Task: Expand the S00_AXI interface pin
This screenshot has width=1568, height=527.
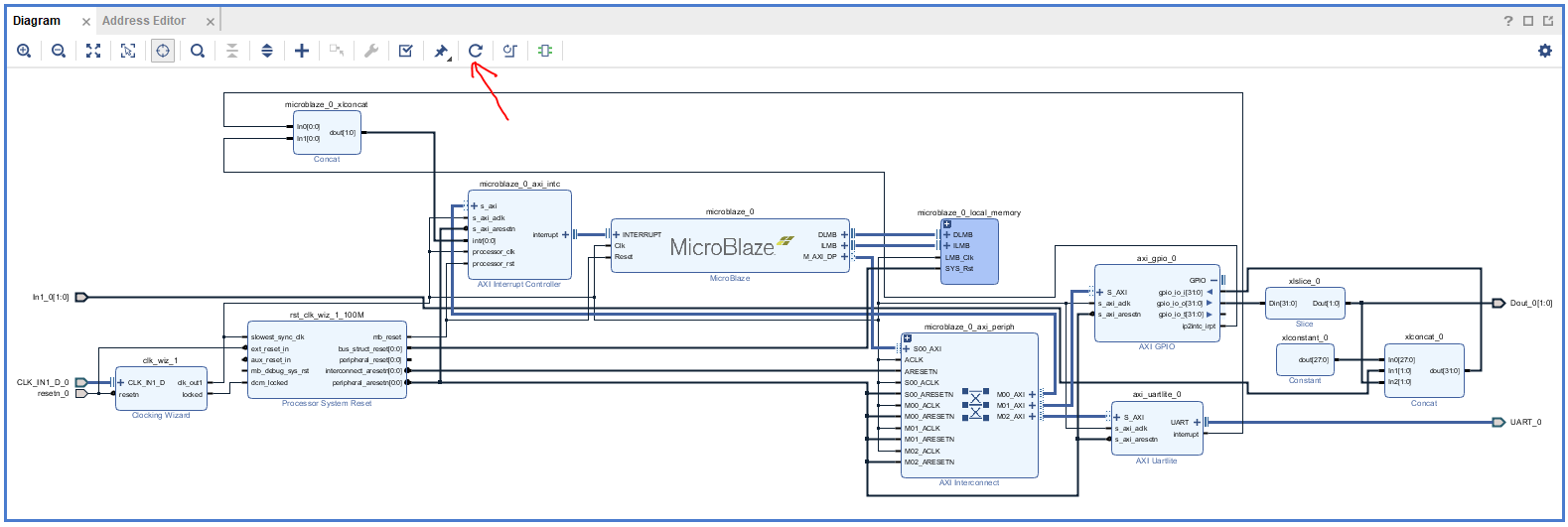Action: (x=905, y=349)
